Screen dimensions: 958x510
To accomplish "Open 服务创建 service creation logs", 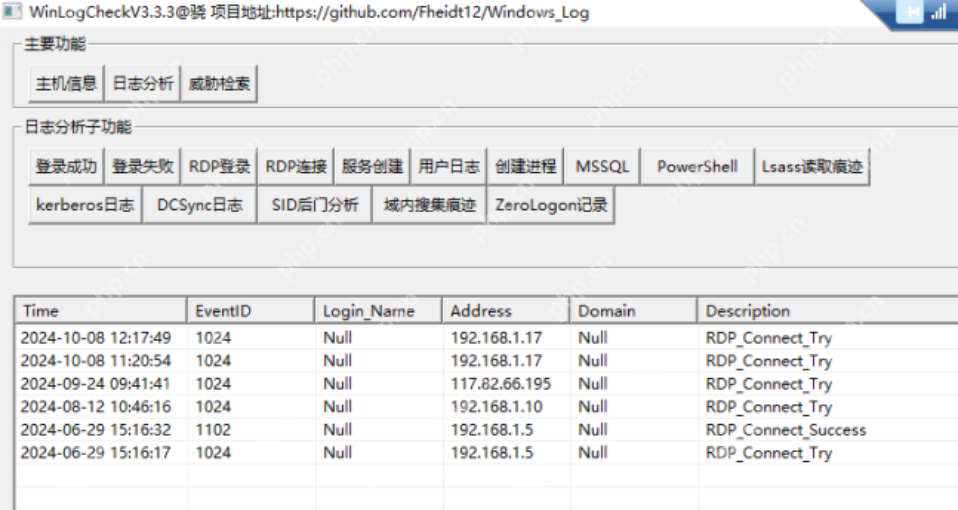I will click(372, 167).
